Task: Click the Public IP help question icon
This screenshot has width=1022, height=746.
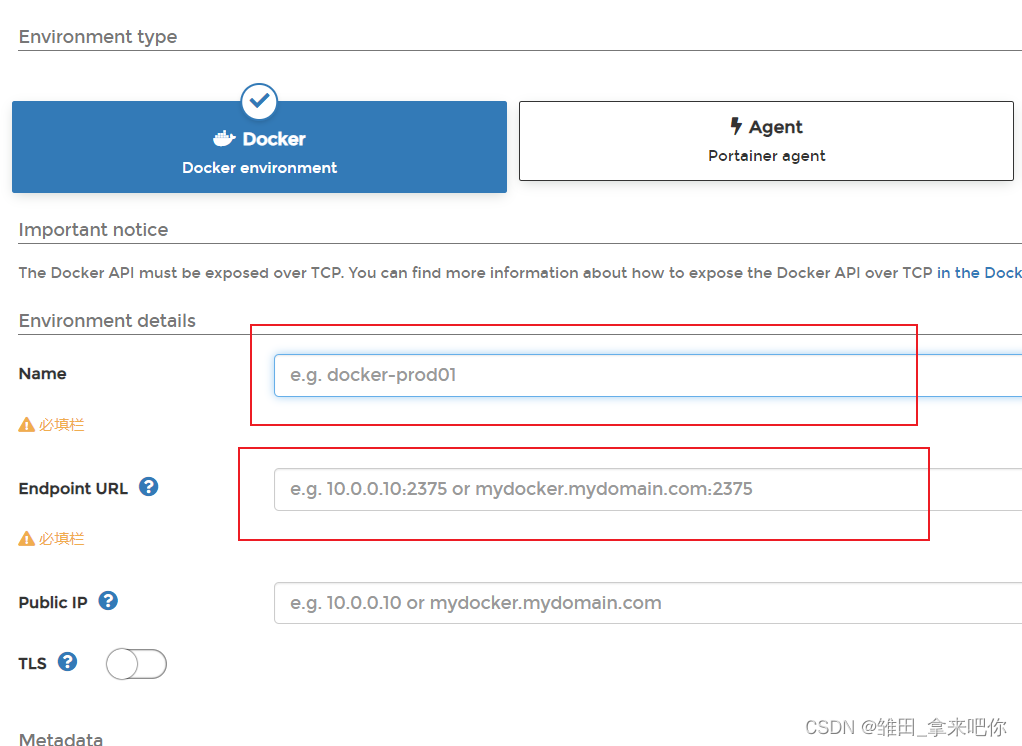Action: 108,601
